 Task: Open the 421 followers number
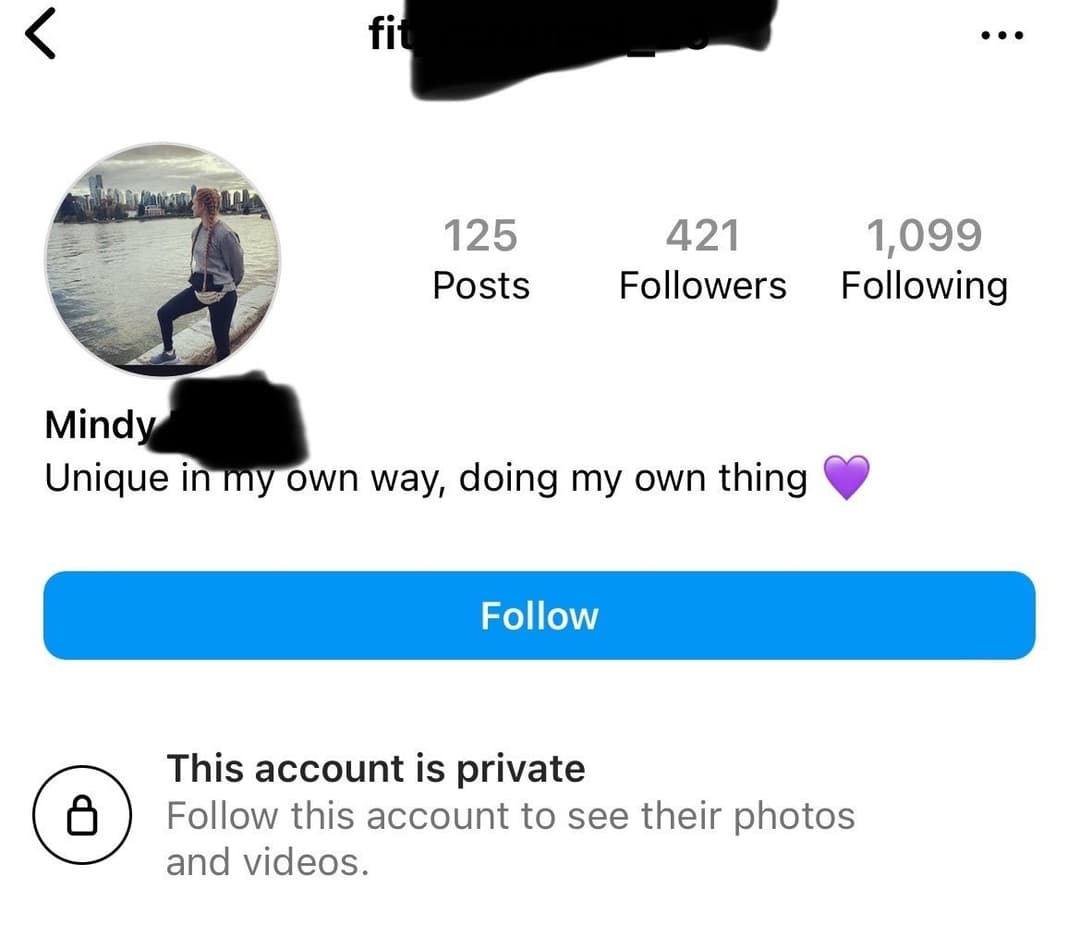(702, 236)
